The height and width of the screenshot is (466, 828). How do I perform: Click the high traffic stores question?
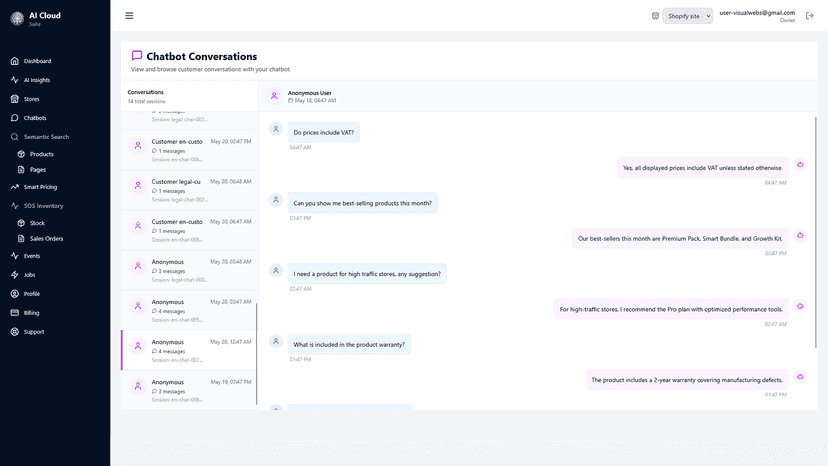(x=367, y=274)
